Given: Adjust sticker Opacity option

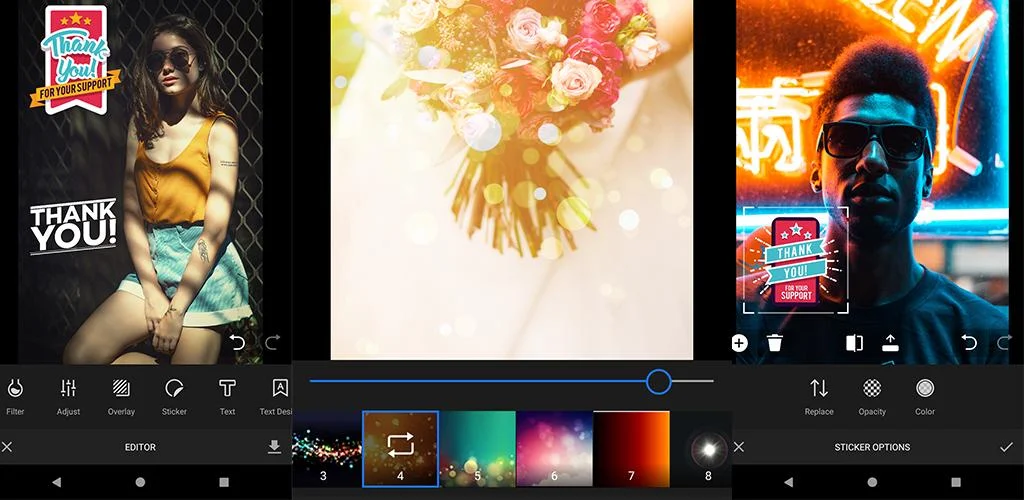Looking at the screenshot, I should (x=872, y=395).
